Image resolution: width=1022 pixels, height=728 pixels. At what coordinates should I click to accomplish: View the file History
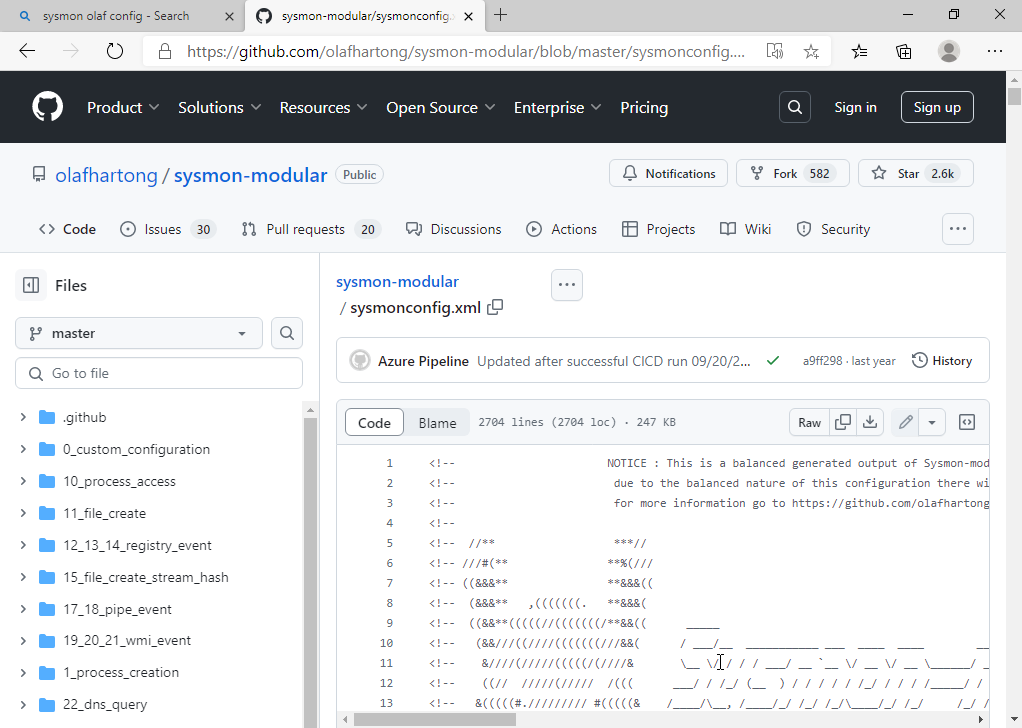pos(942,360)
